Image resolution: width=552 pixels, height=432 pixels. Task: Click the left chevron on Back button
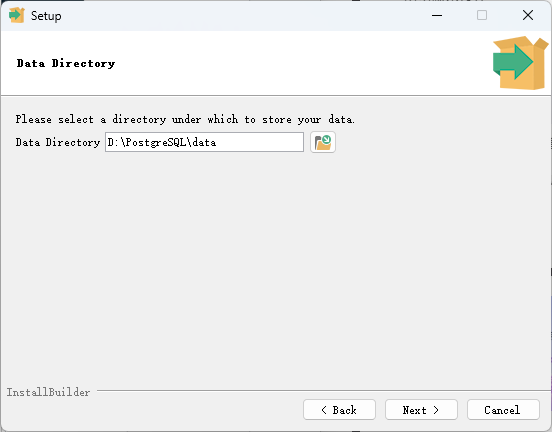324,410
